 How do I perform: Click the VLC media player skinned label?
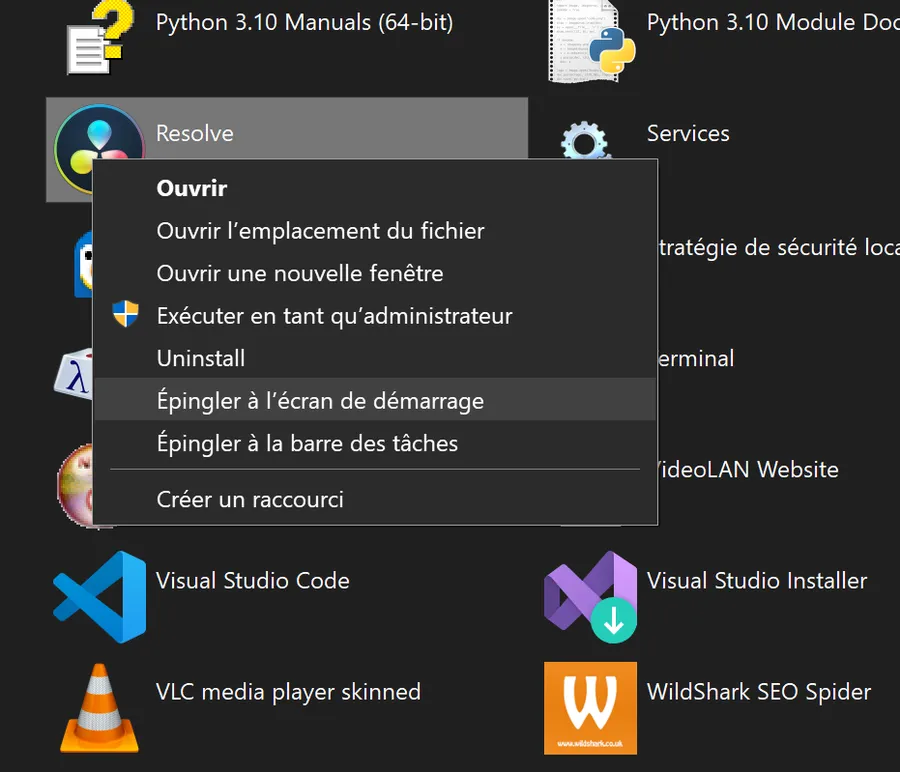[288, 692]
